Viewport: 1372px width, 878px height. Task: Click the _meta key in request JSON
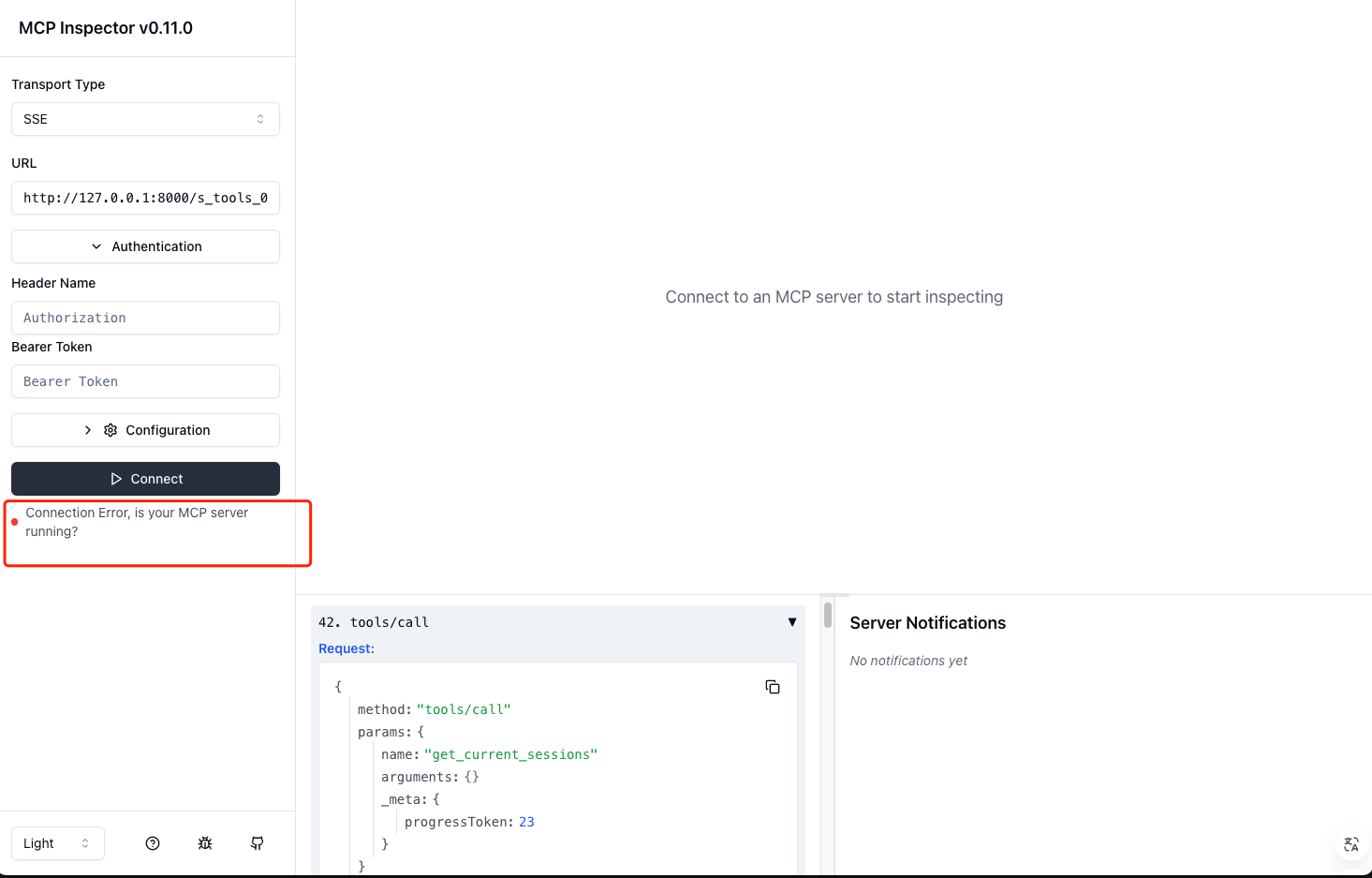(404, 799)
